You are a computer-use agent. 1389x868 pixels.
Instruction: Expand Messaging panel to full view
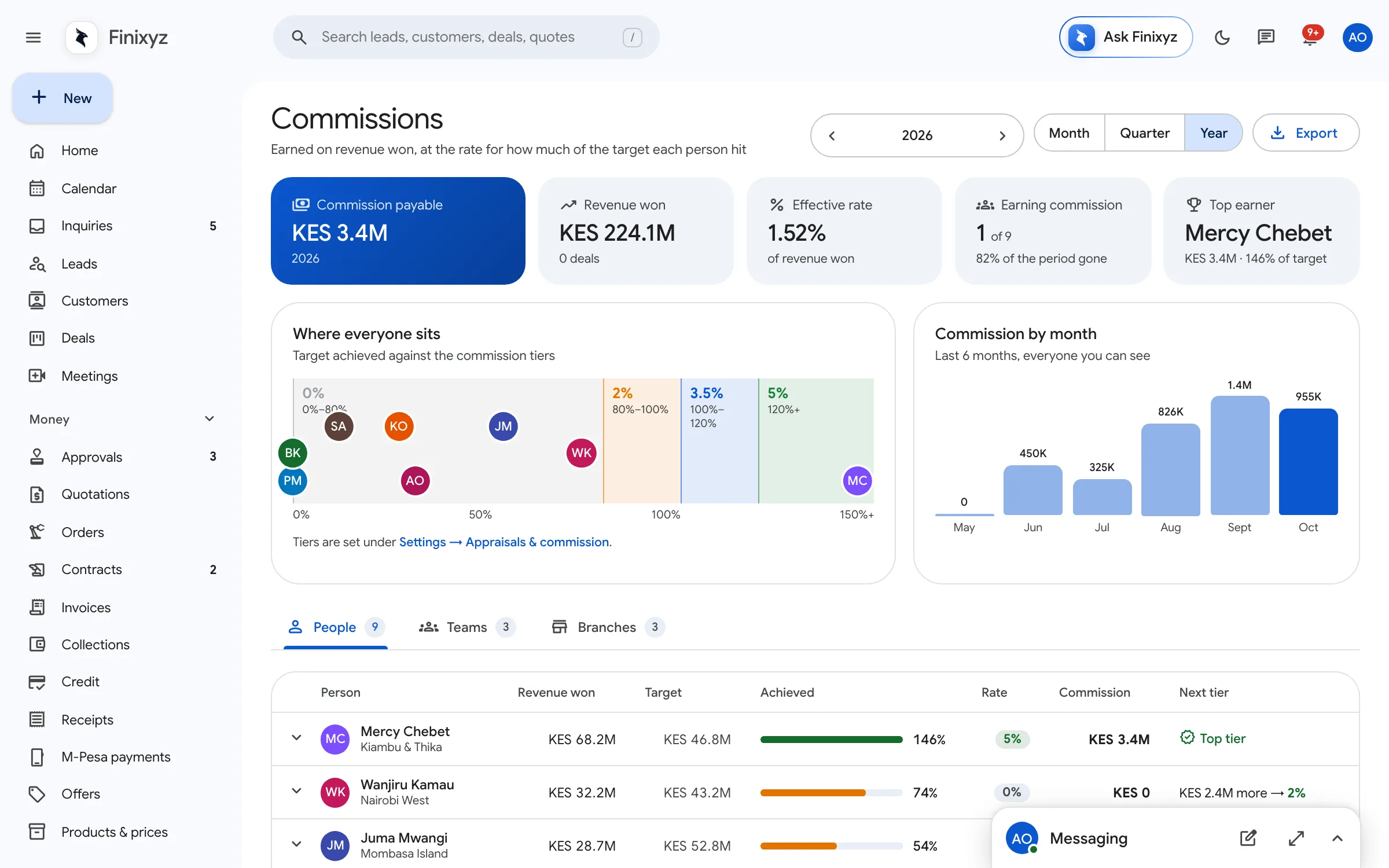(x=1296, y=838)
